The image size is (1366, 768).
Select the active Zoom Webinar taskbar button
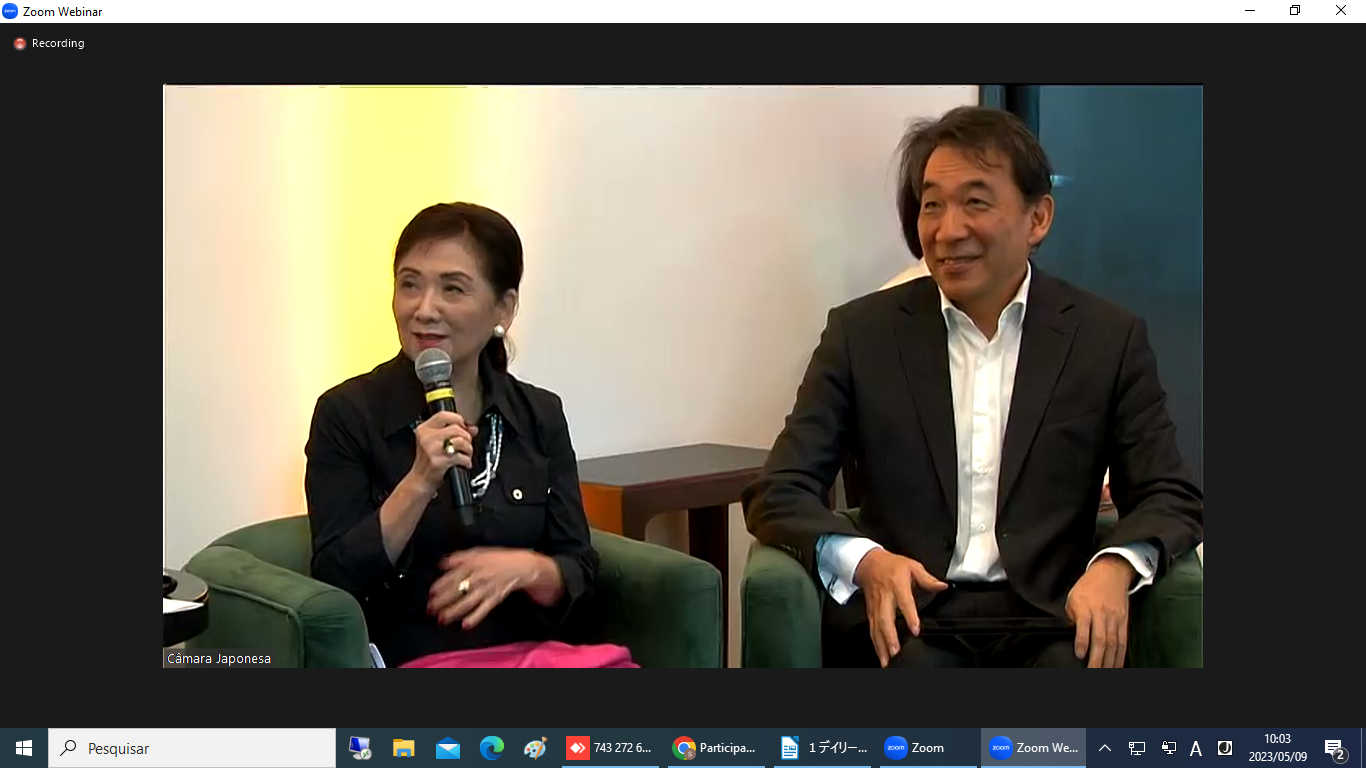pos(1033,748)
